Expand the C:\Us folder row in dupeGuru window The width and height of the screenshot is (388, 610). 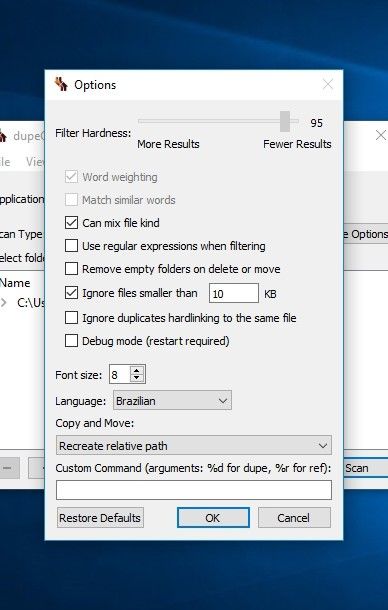pyautogui.click(x=4, y=303)
